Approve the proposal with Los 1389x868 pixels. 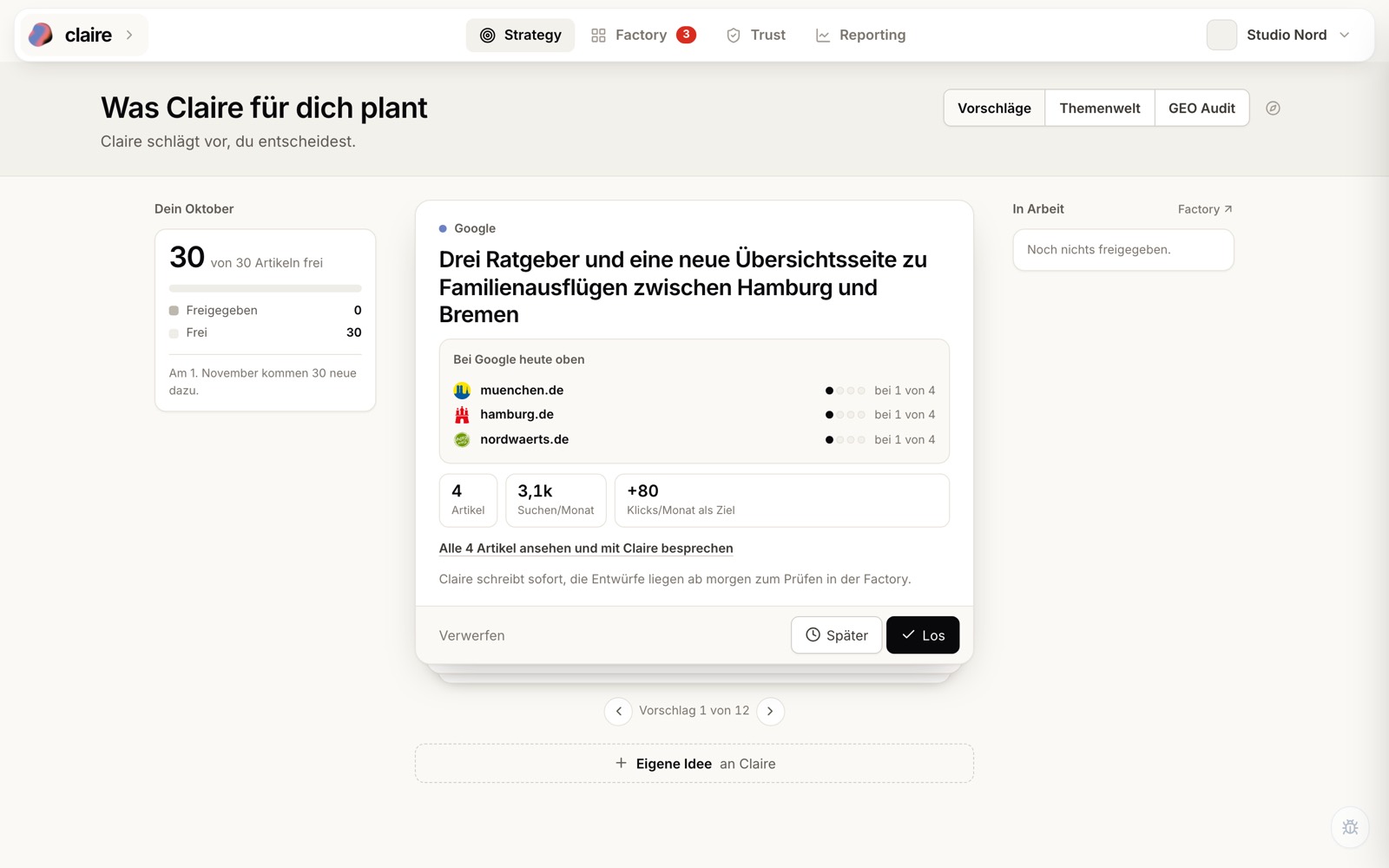click(922, 635)
